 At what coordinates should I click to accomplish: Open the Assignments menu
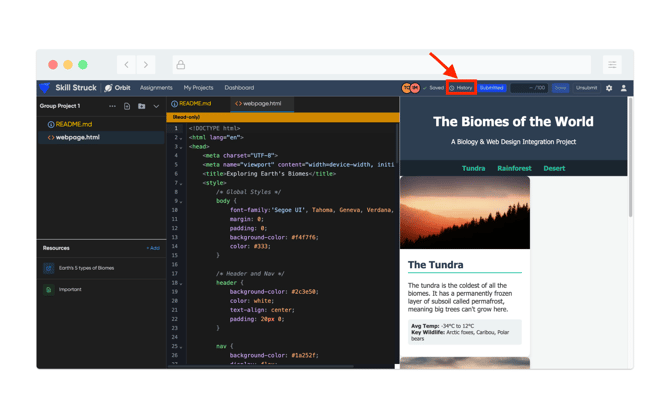coord(156,88)
